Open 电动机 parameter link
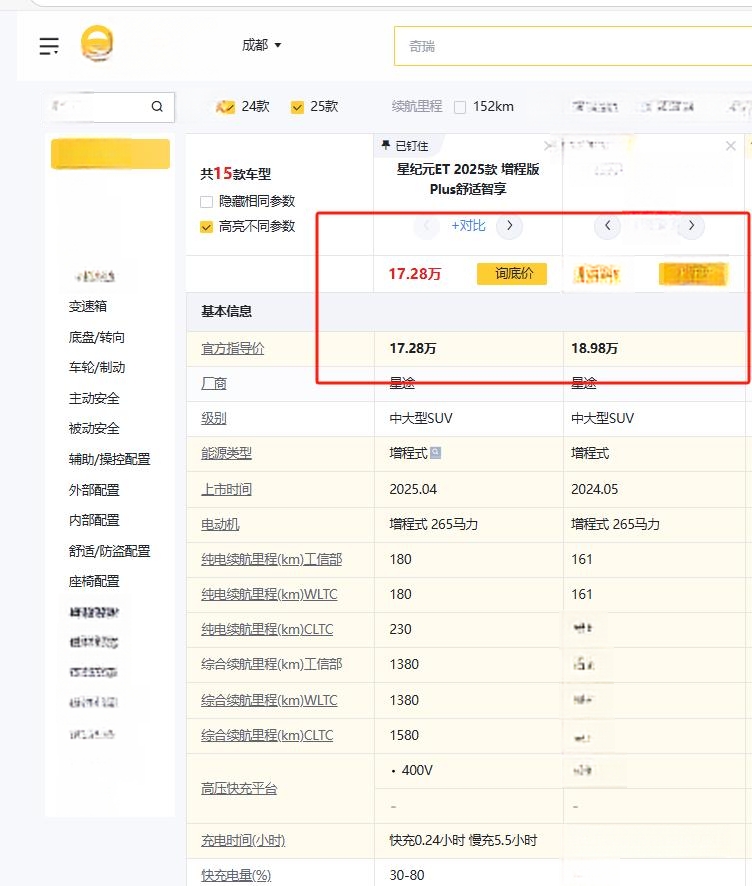This screenshot has width=752, height=886. pos(220,524)
